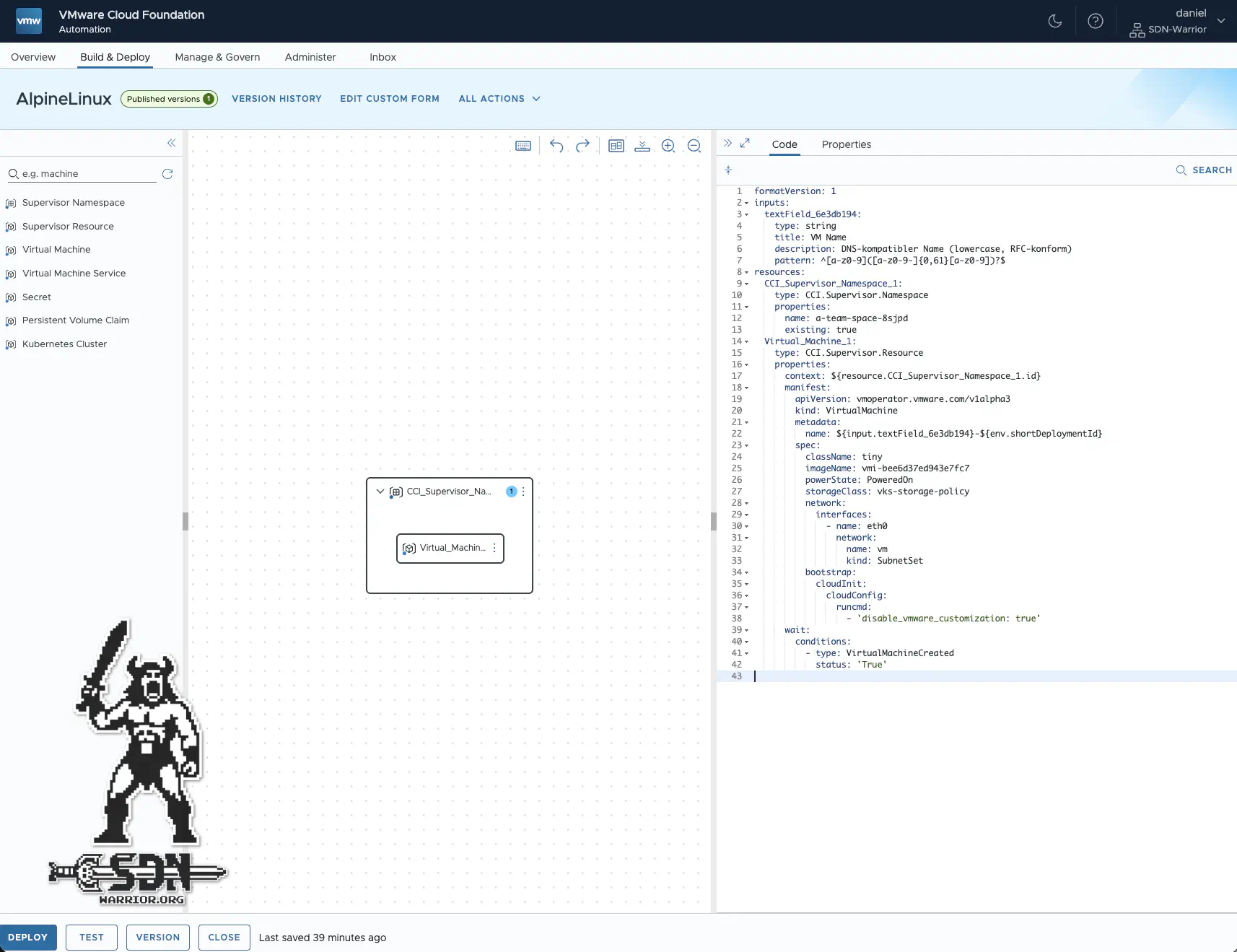The width and height of the screenshot is (1237, 952).
Task: Maximize the code editor panel
Action: click(745, 143)
